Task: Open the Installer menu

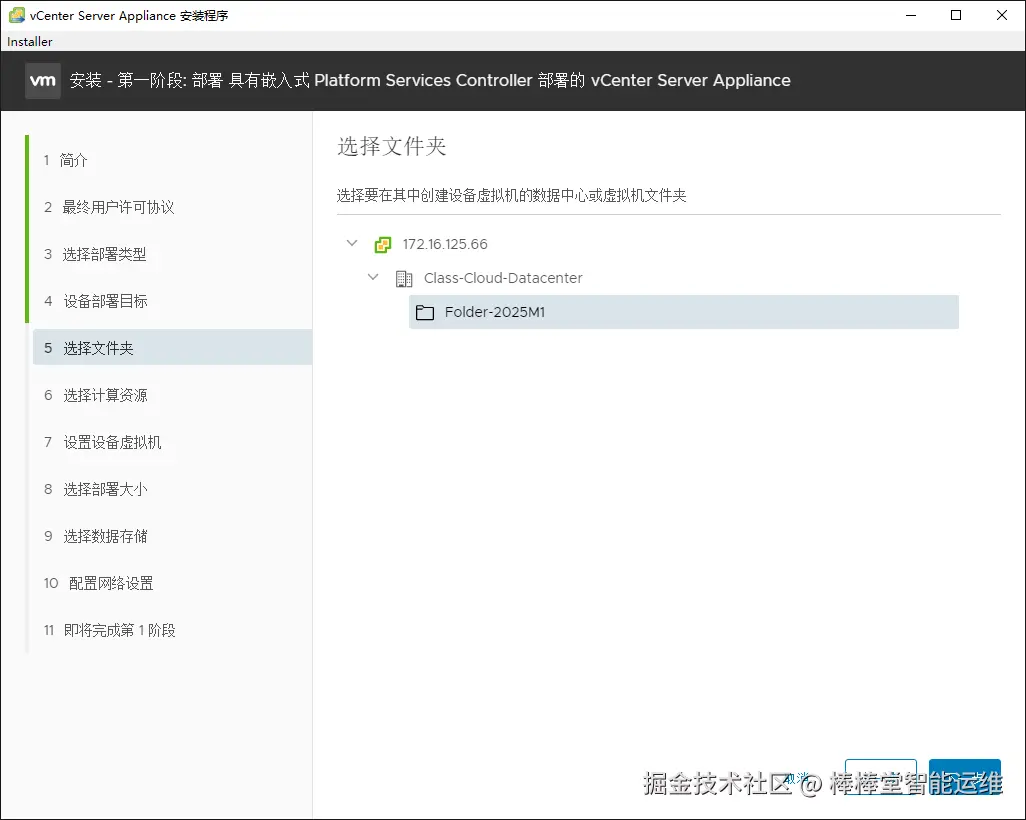Action: [29, 41]
